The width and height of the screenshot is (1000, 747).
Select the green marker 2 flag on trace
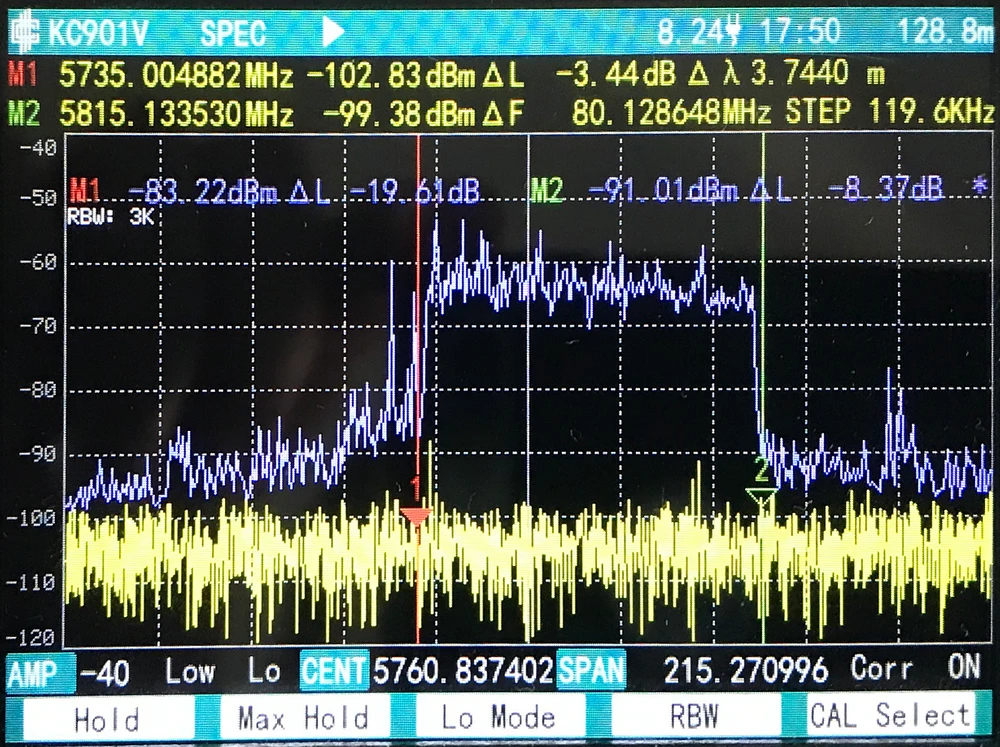click(x=763, y=489)
